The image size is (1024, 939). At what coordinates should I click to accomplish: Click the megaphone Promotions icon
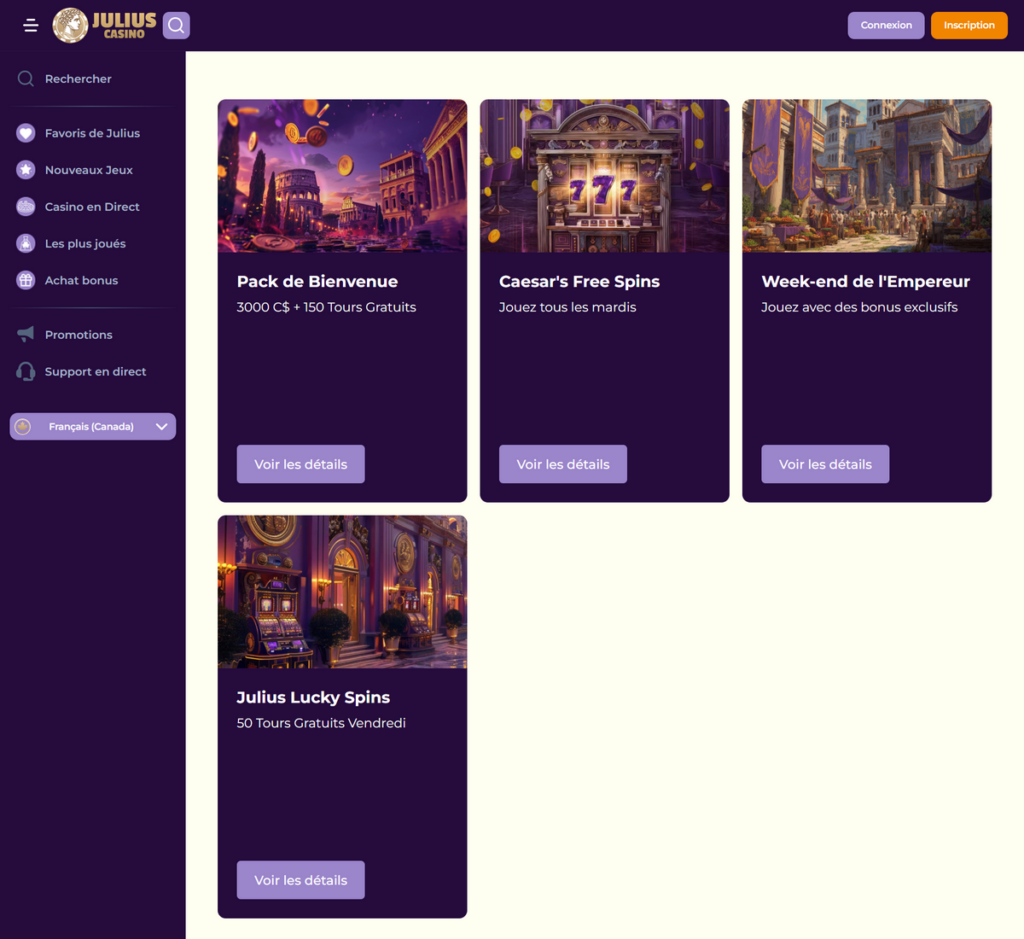[x=26, y=335]
